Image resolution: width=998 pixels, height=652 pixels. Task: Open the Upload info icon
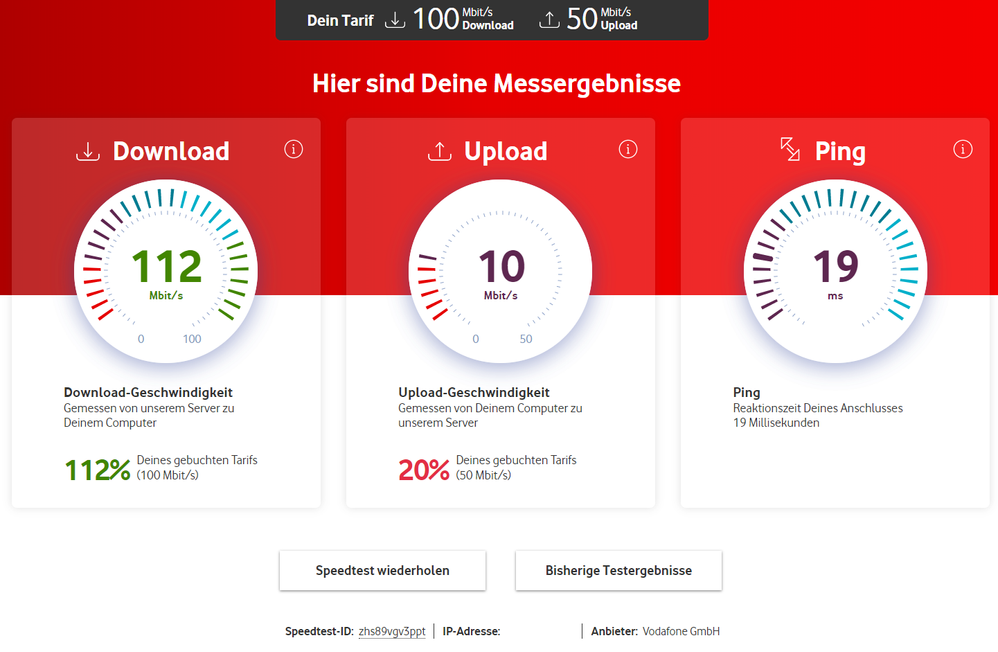(x=628, y=149)
